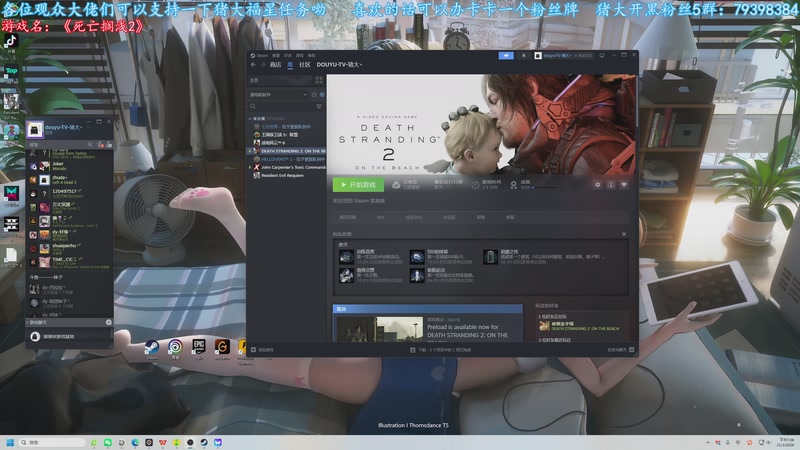Select friend Joker in friends list

pos(69,166)
